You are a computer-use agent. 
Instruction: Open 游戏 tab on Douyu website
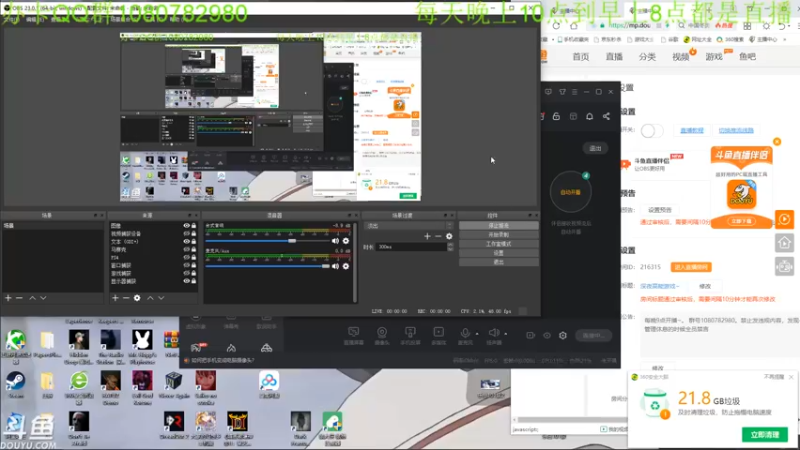[714, 57]
